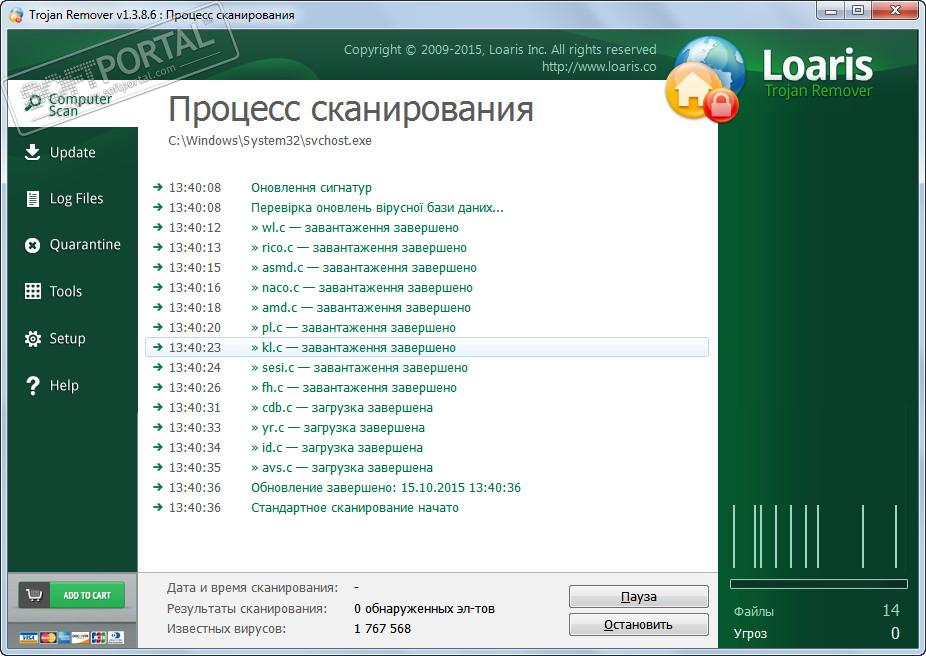Open the Log Files section
926x656 pixels.
73,198
